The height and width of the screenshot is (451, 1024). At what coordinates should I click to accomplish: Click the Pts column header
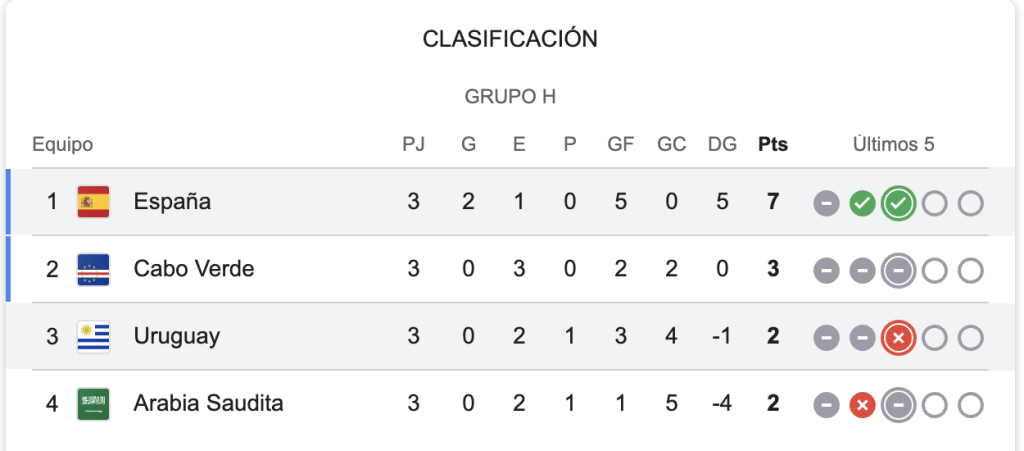click(773, 144)
